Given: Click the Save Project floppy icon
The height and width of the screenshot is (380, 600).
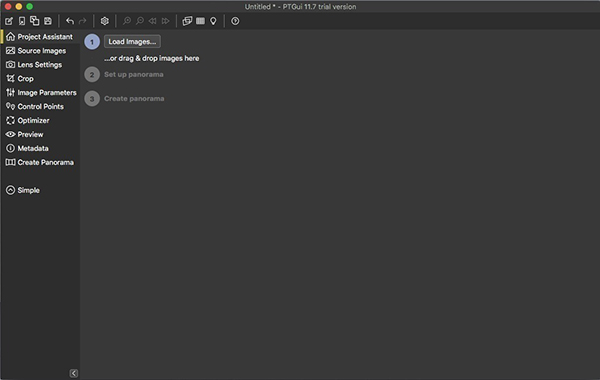Looking at the screenshot, I should coord(48,21).
